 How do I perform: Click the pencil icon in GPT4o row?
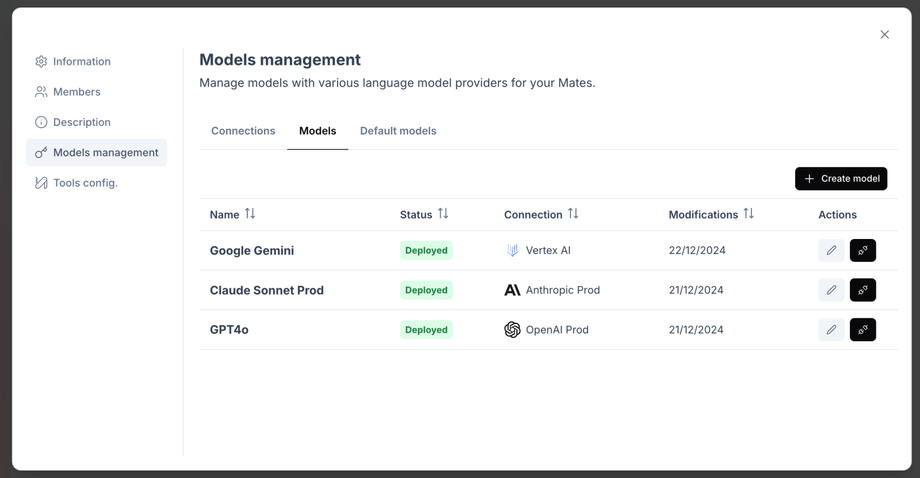coord(831,329)
